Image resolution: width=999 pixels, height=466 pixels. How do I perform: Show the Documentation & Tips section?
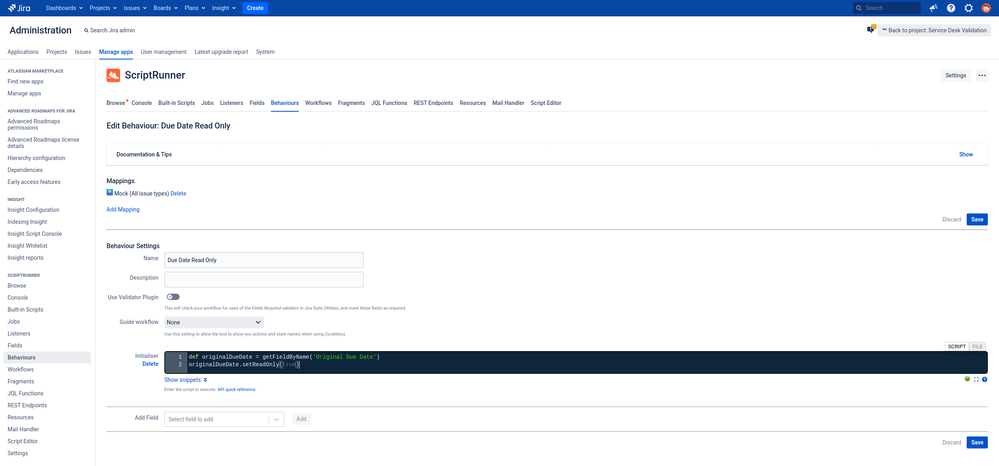pos(966,154)
